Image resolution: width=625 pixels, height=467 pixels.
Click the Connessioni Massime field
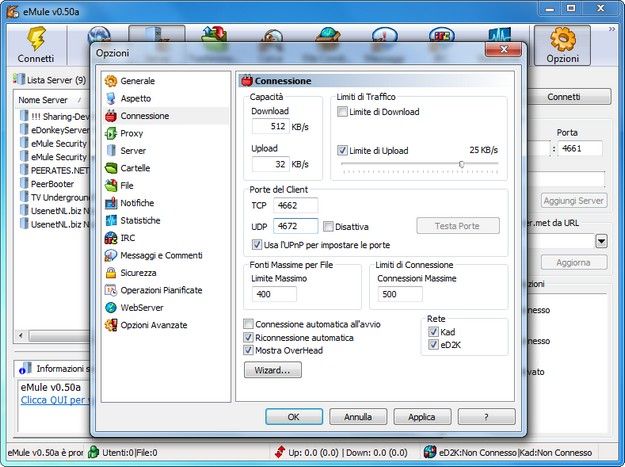400,294
